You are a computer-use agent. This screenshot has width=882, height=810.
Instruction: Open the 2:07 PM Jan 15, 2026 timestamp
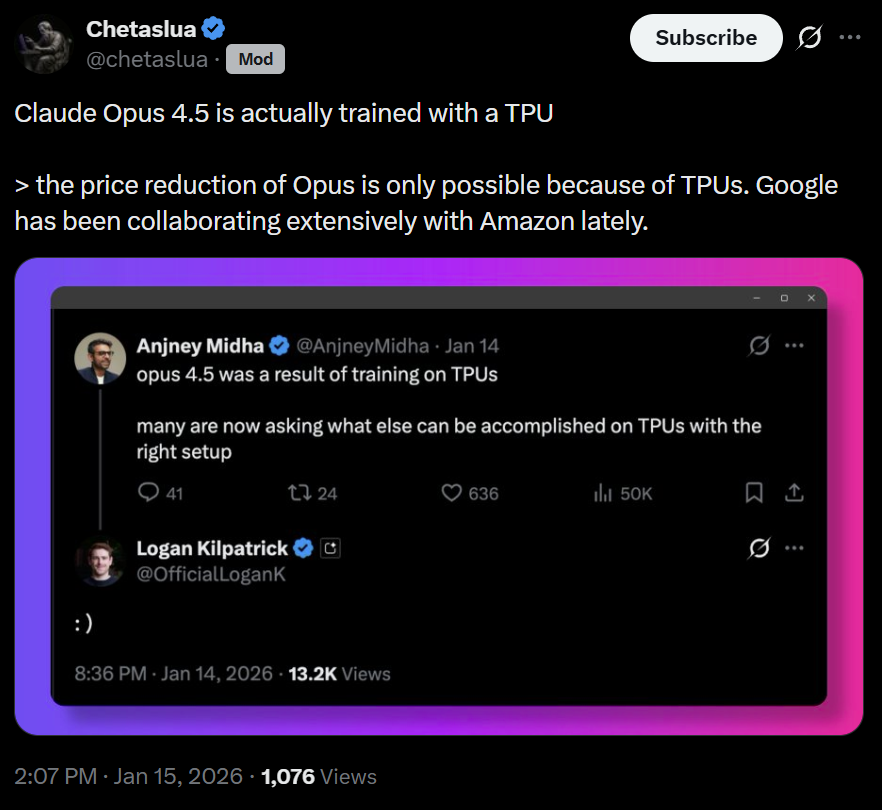click(129, 776)
